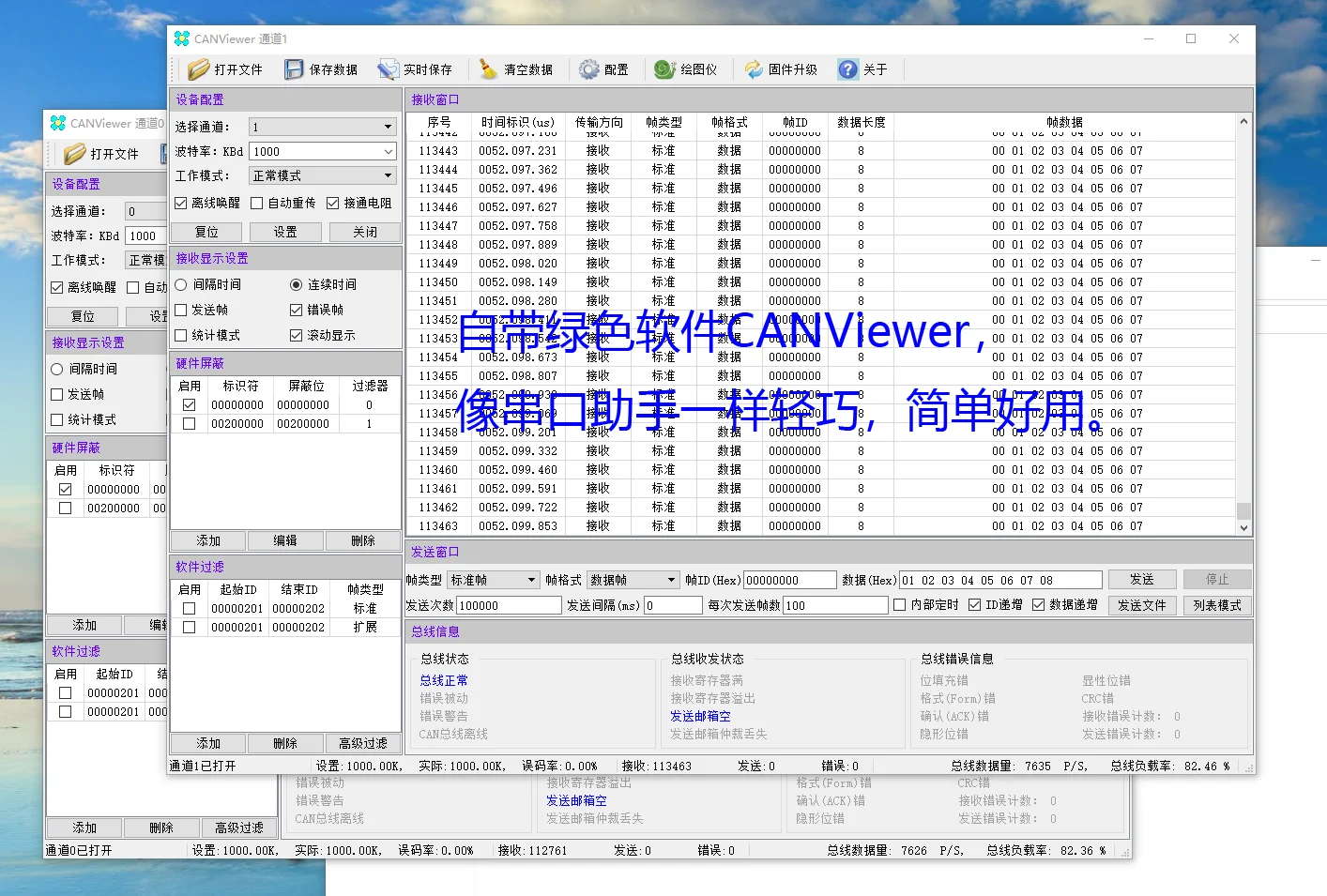Open 帧类型 dropdown showing 标准帧

[x=494, y=580]
